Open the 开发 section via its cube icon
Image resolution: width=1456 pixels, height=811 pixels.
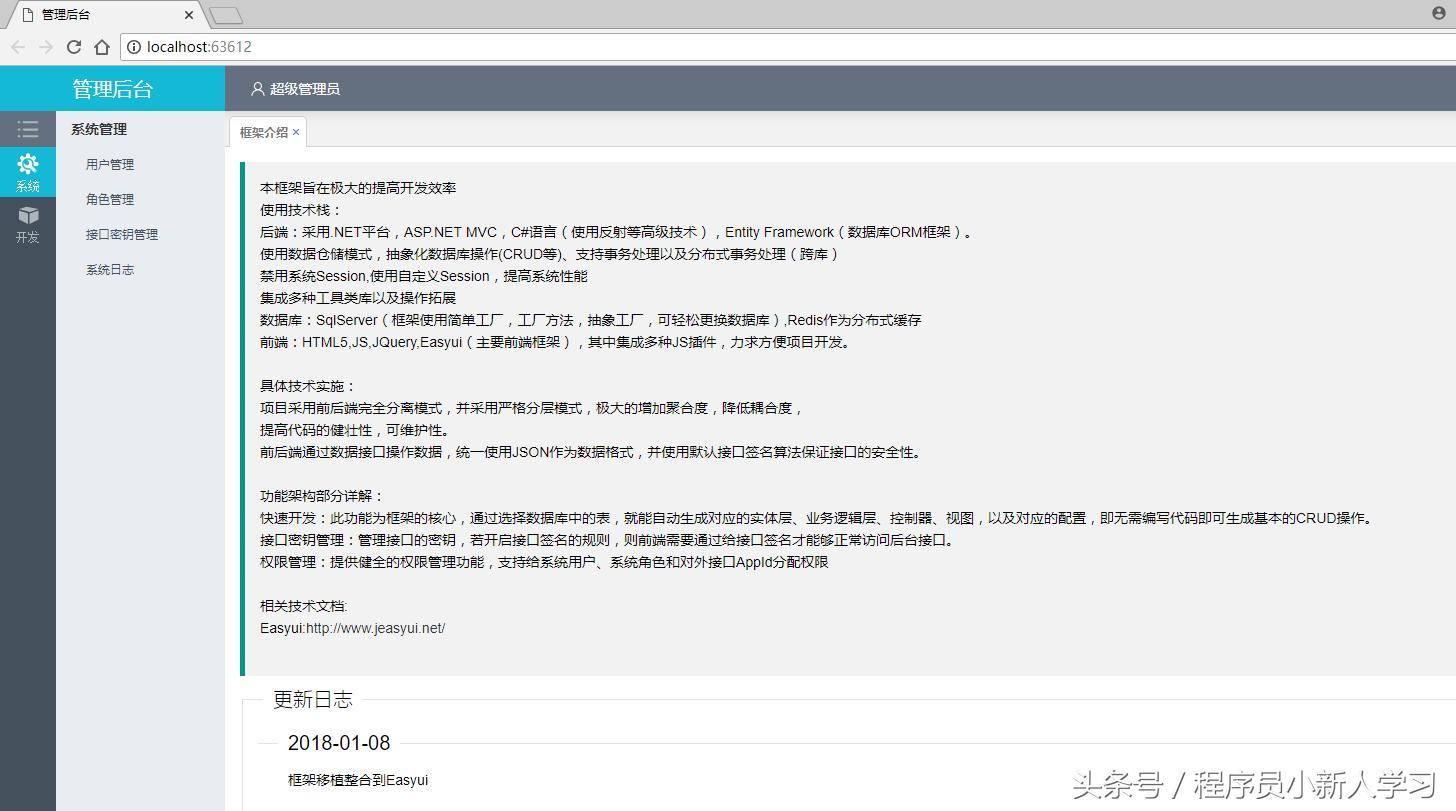(x=27, y=218)
